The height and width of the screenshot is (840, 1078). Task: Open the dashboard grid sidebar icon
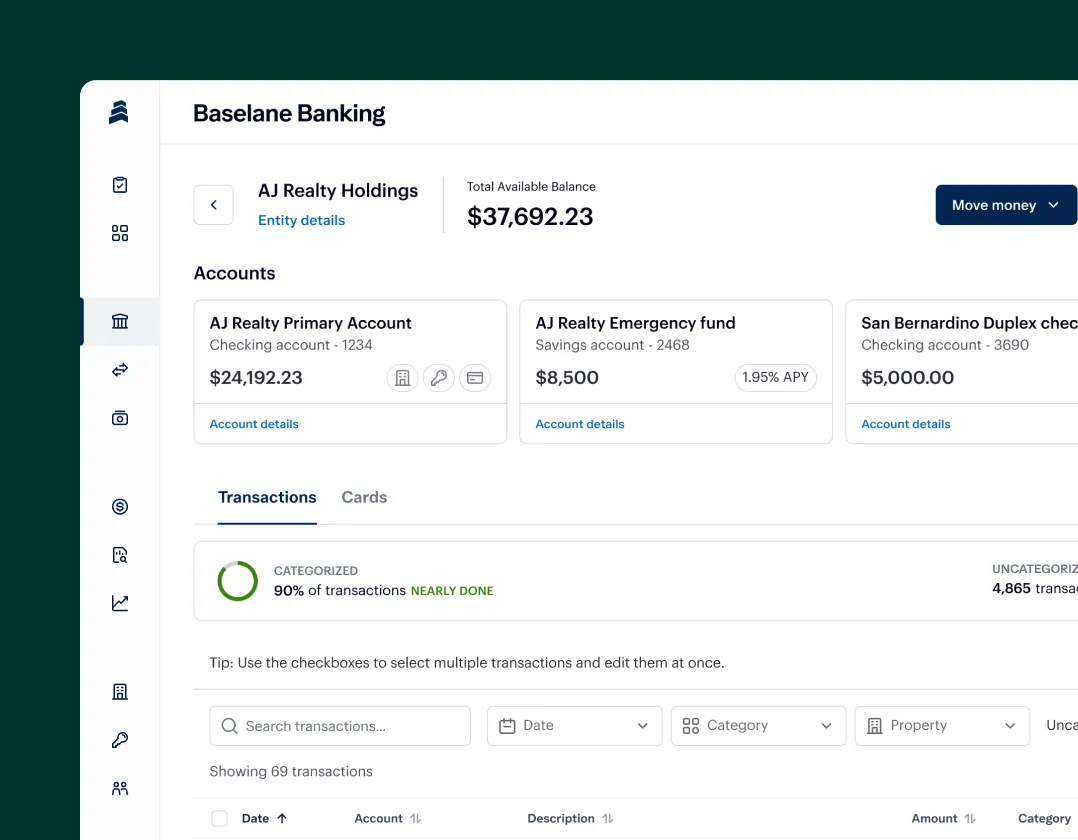120,233
